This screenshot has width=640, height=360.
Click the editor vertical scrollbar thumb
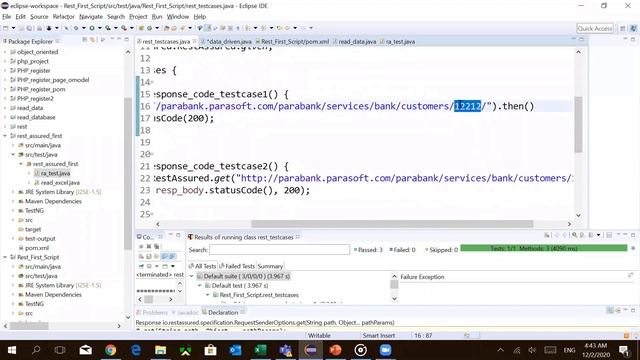pos(578,124)
